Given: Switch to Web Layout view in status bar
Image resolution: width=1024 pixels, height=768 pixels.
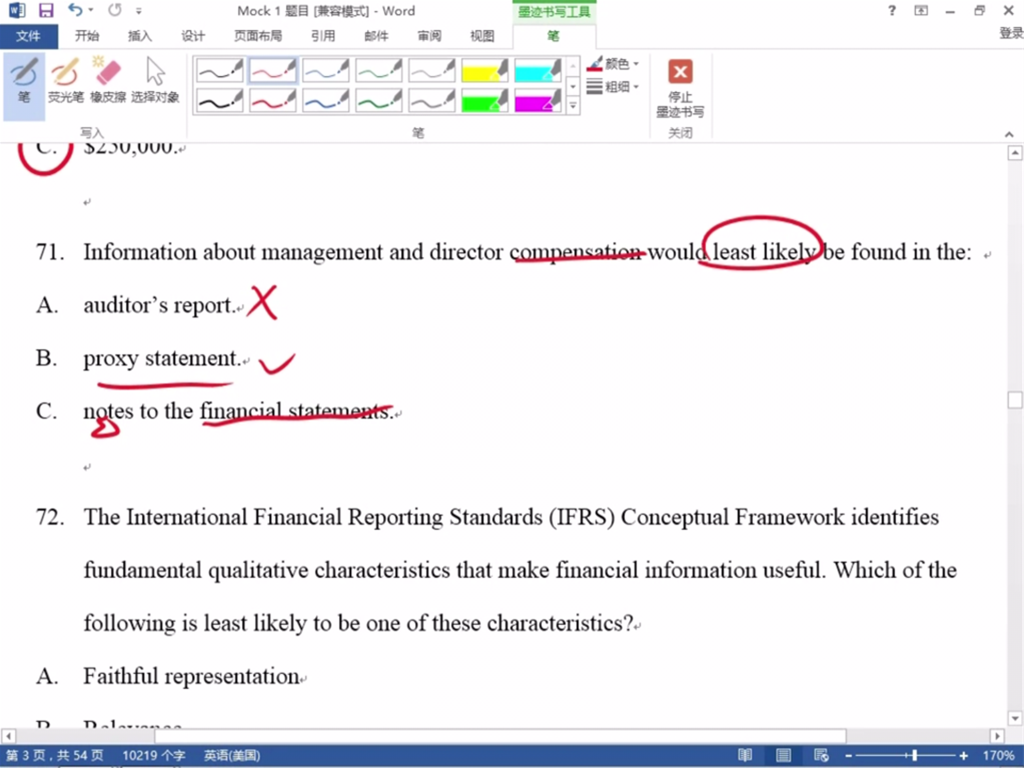Looking at the screenshot, I should pyautogui.click(x=821, y=756).
